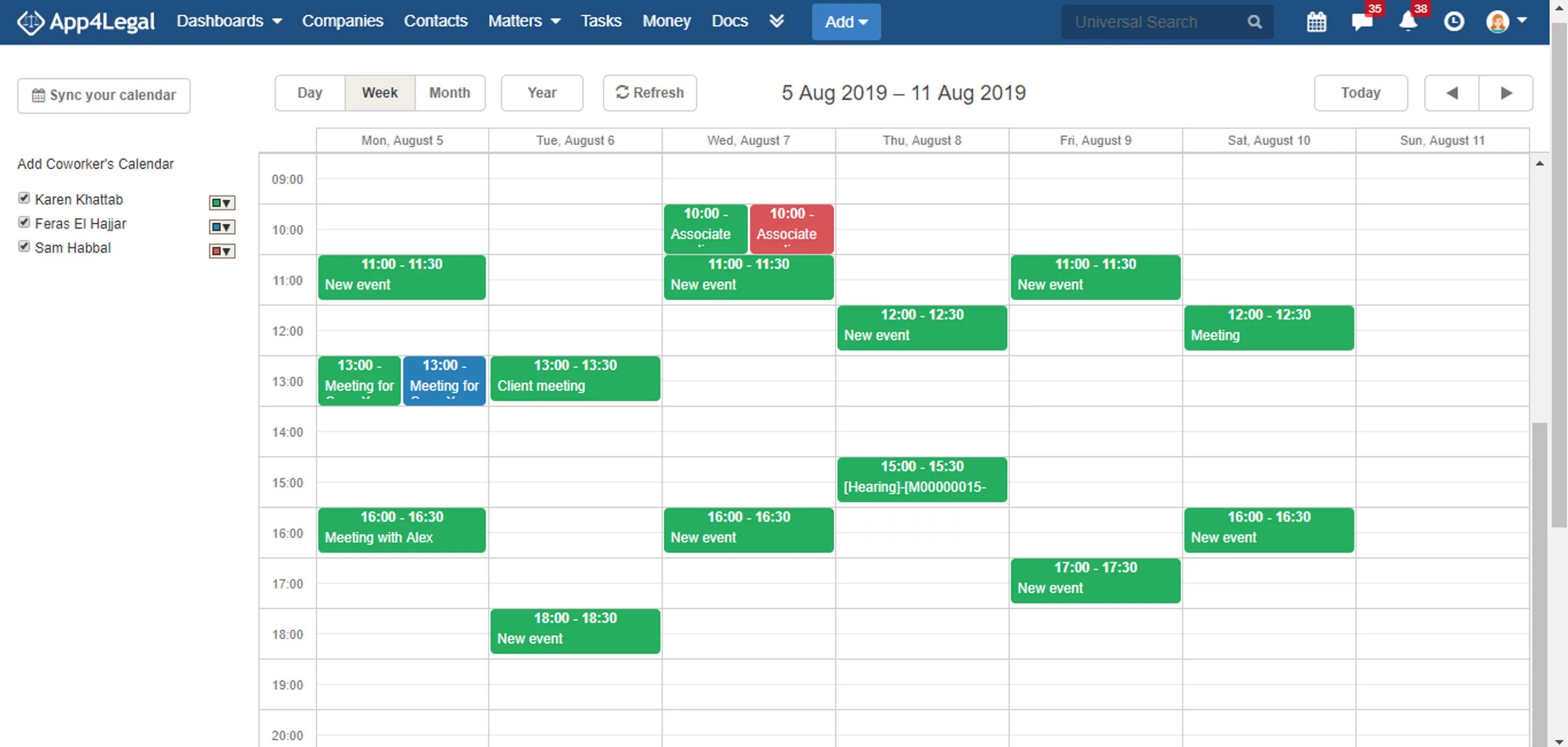
Task: Open the notifications bell icon
Action: [1408, 22]
